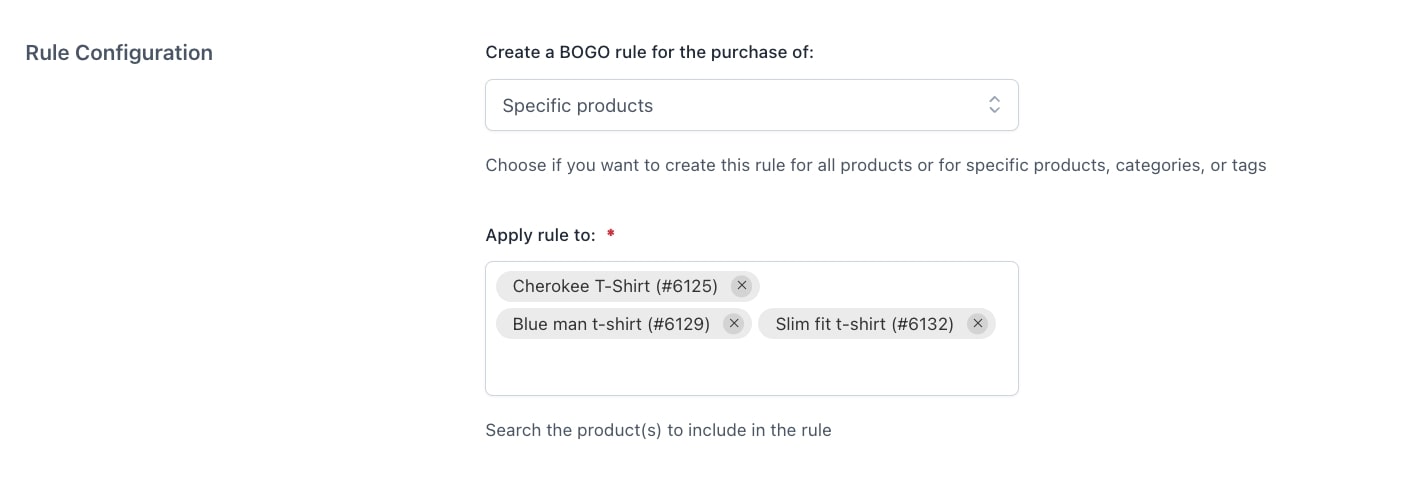Click the 'Specific products' selected value text
Screen dimensions: 1418x478
(x=577, y=105)
